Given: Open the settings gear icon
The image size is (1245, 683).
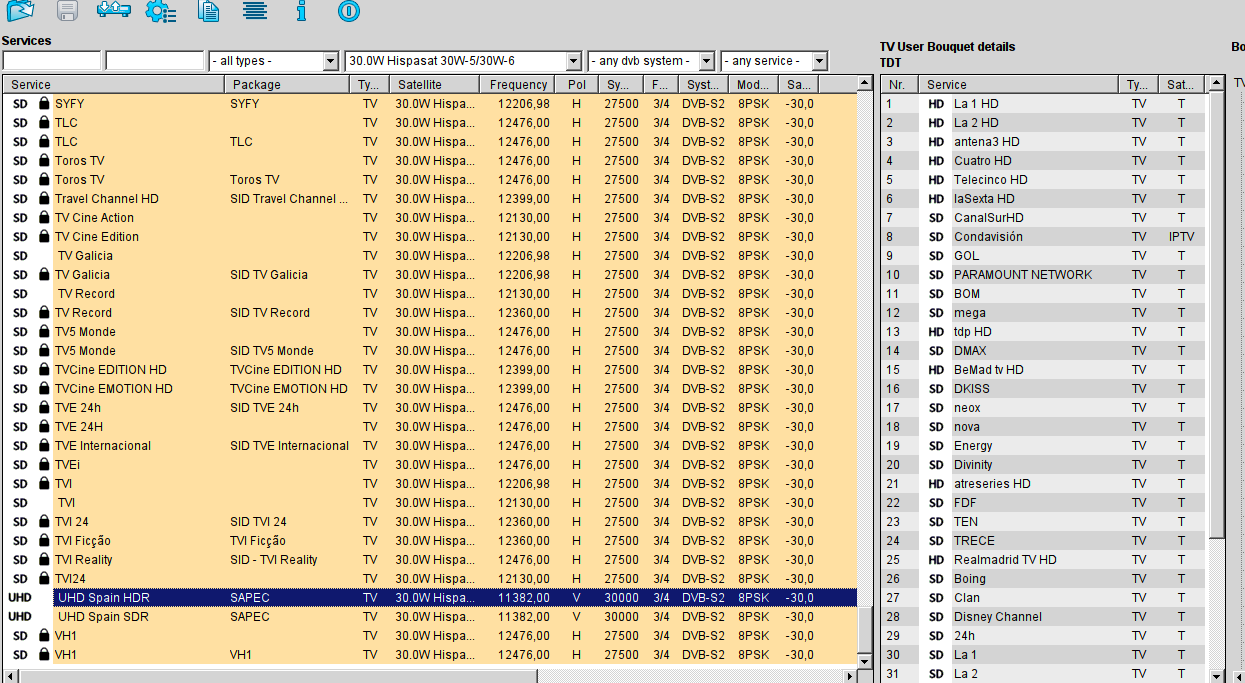Looking at the screenshot, I should [x=160, y=12].
